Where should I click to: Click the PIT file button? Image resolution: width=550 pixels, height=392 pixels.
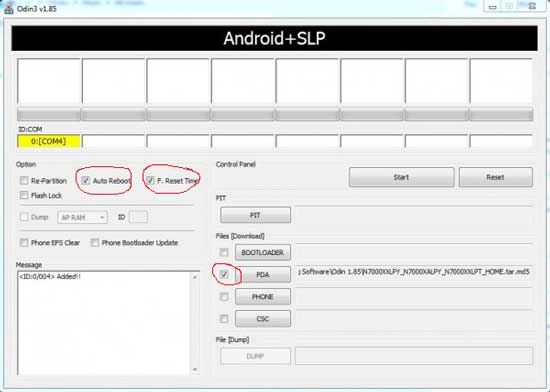(255, 215)
